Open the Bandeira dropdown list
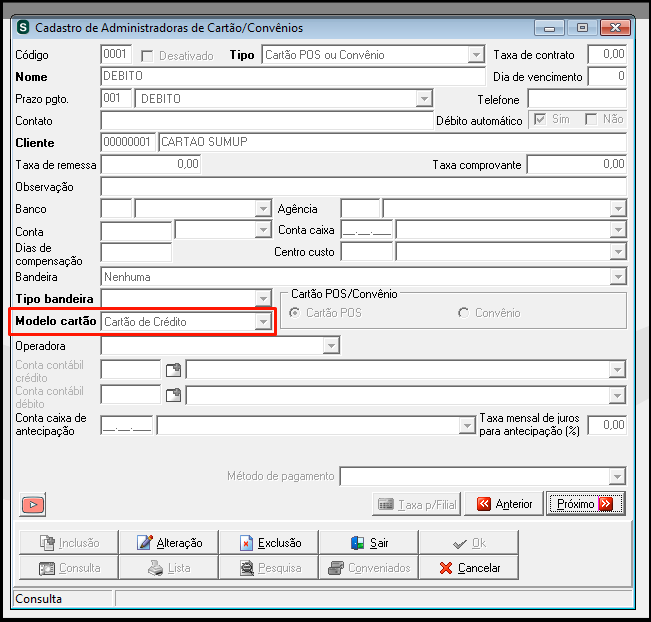The width and height of the screenshot is (651, 622). coord(618,277)
